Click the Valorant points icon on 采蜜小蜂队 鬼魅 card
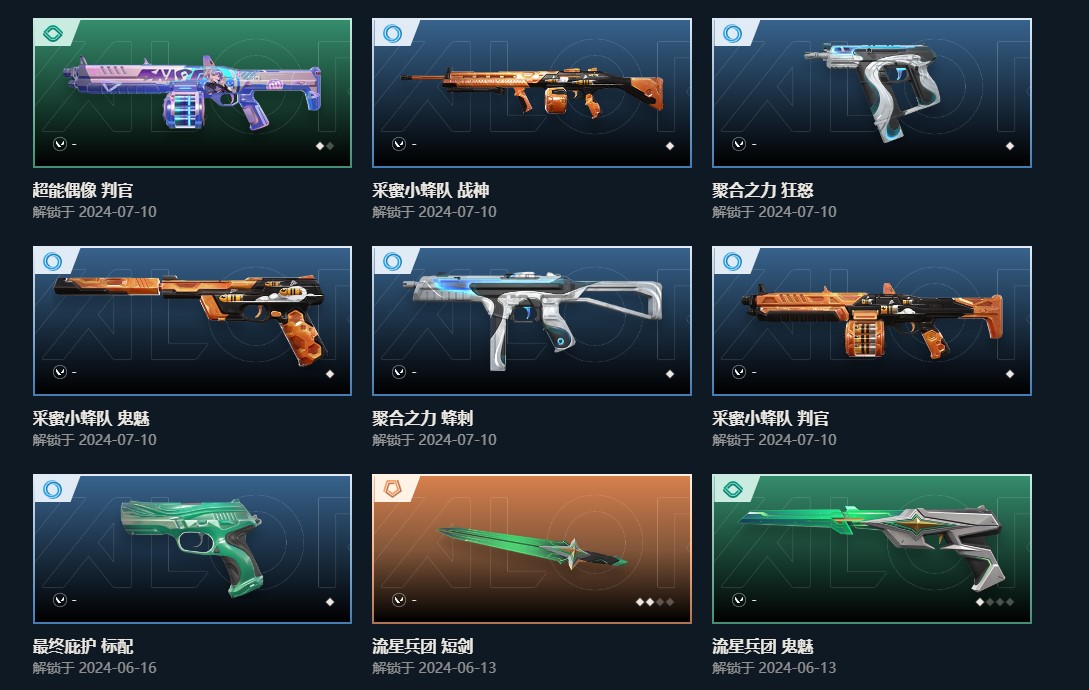 click(x=60, y=372)
